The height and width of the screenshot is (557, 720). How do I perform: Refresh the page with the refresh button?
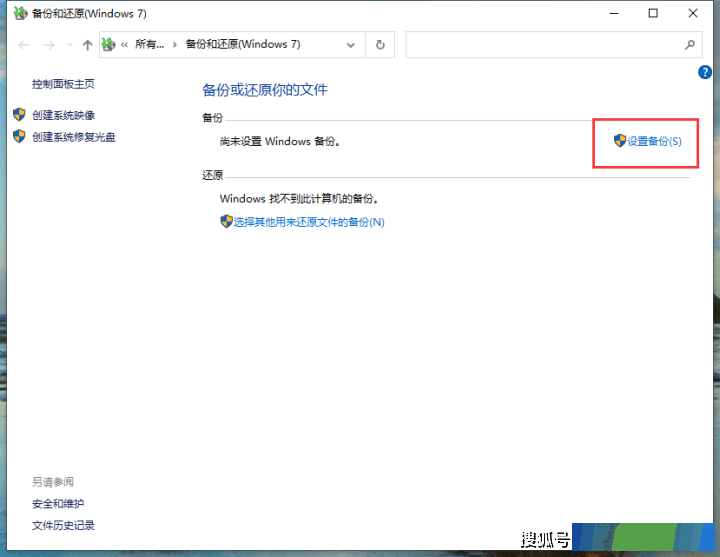click(380, 45)
